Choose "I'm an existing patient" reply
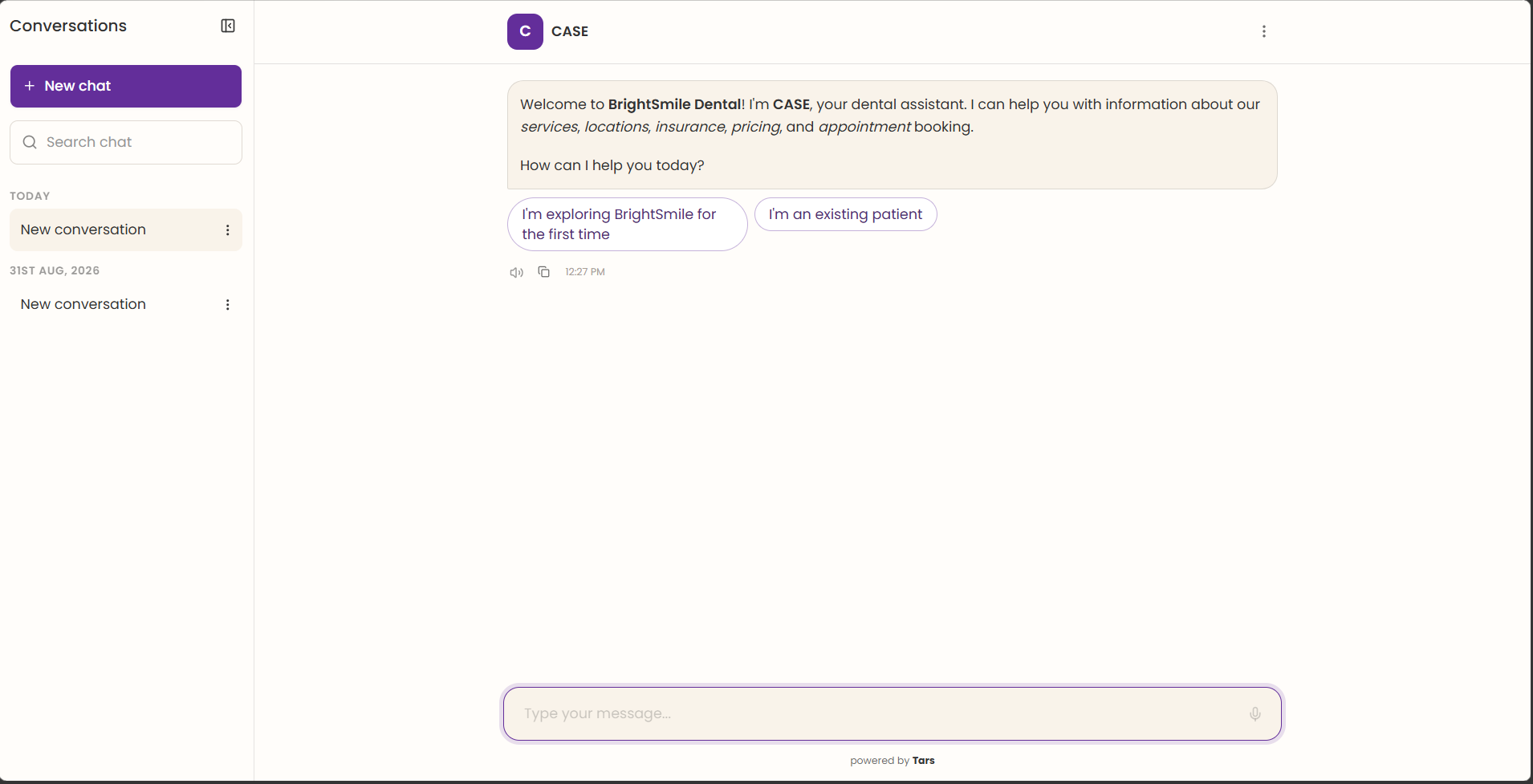Image resolution: width=1533 pixels, height=784 pixels. click(x=846, y=214)
